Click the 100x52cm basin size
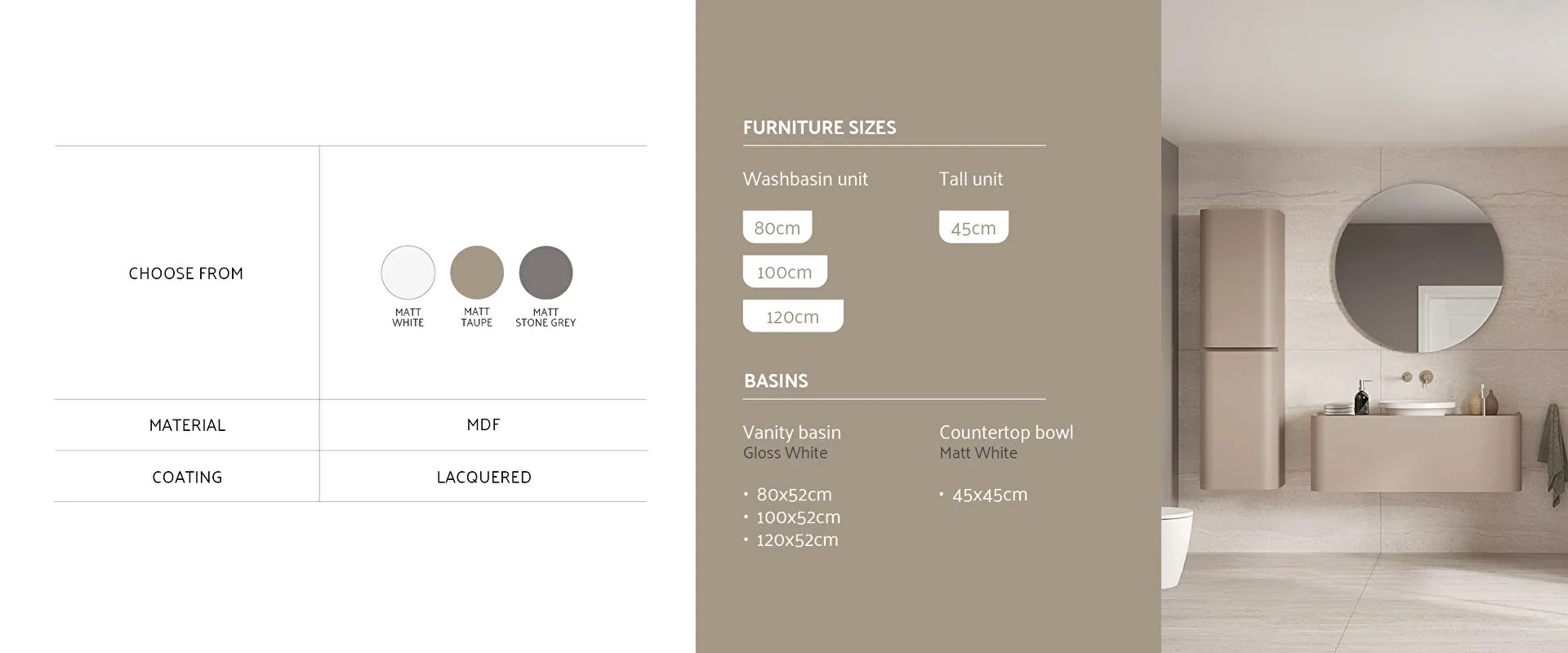 click(798, 518)
